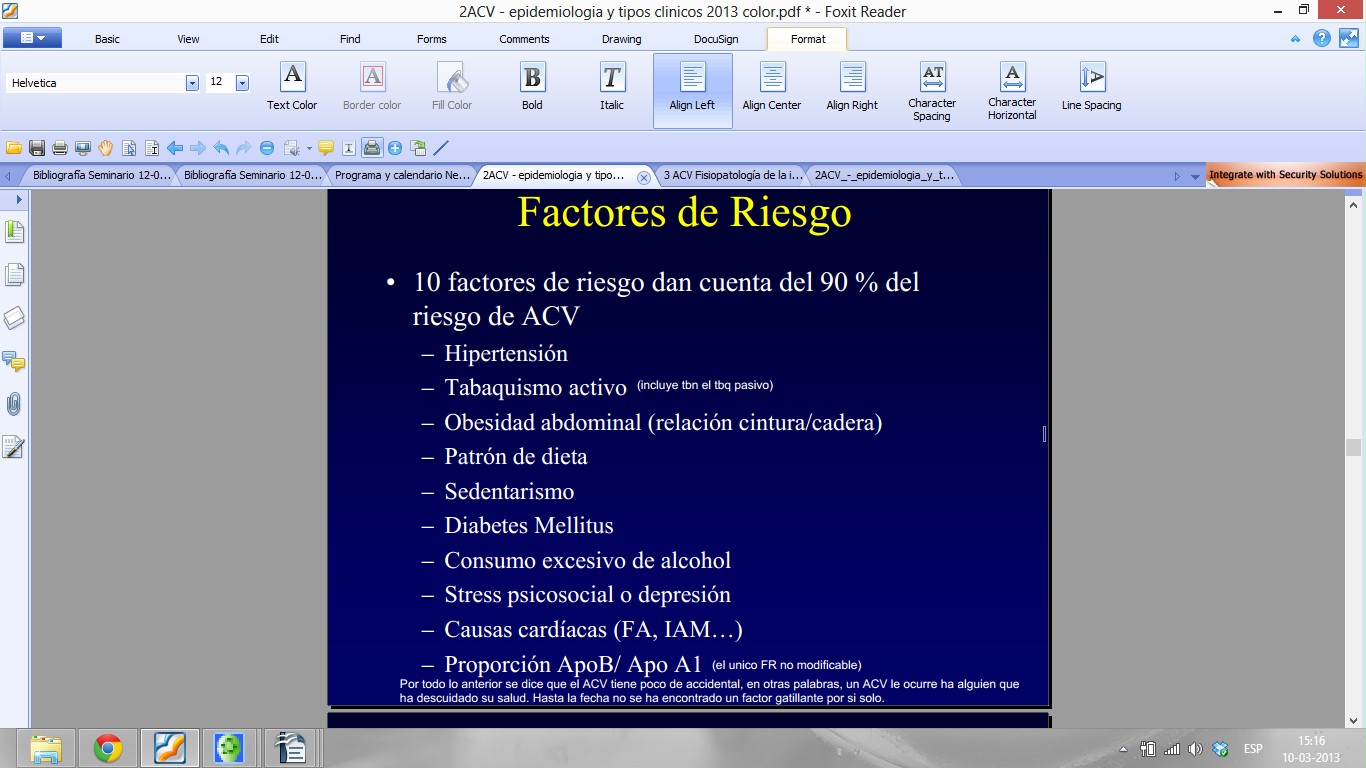Click the Save icon in quick toolbar
The height and width of the screenshot is (768, 1366).
(37, 148)
